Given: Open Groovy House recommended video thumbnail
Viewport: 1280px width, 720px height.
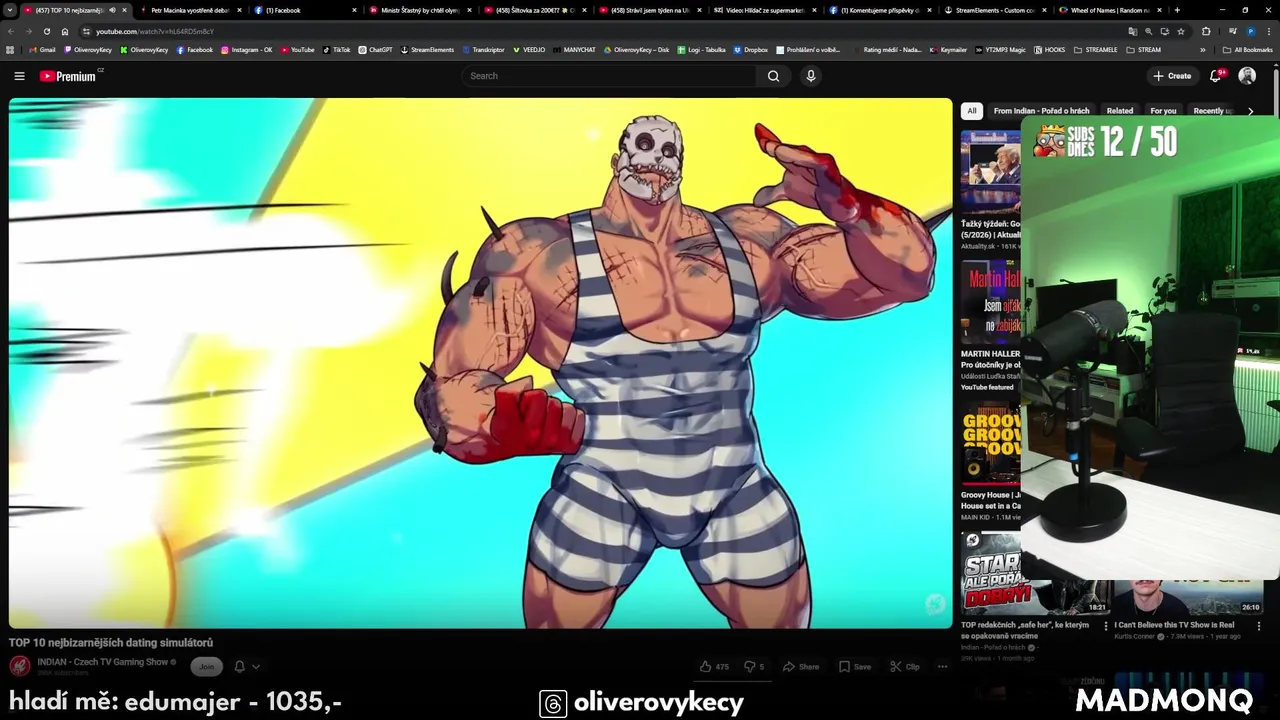Looking at the screenshot, I should point(991,444).
